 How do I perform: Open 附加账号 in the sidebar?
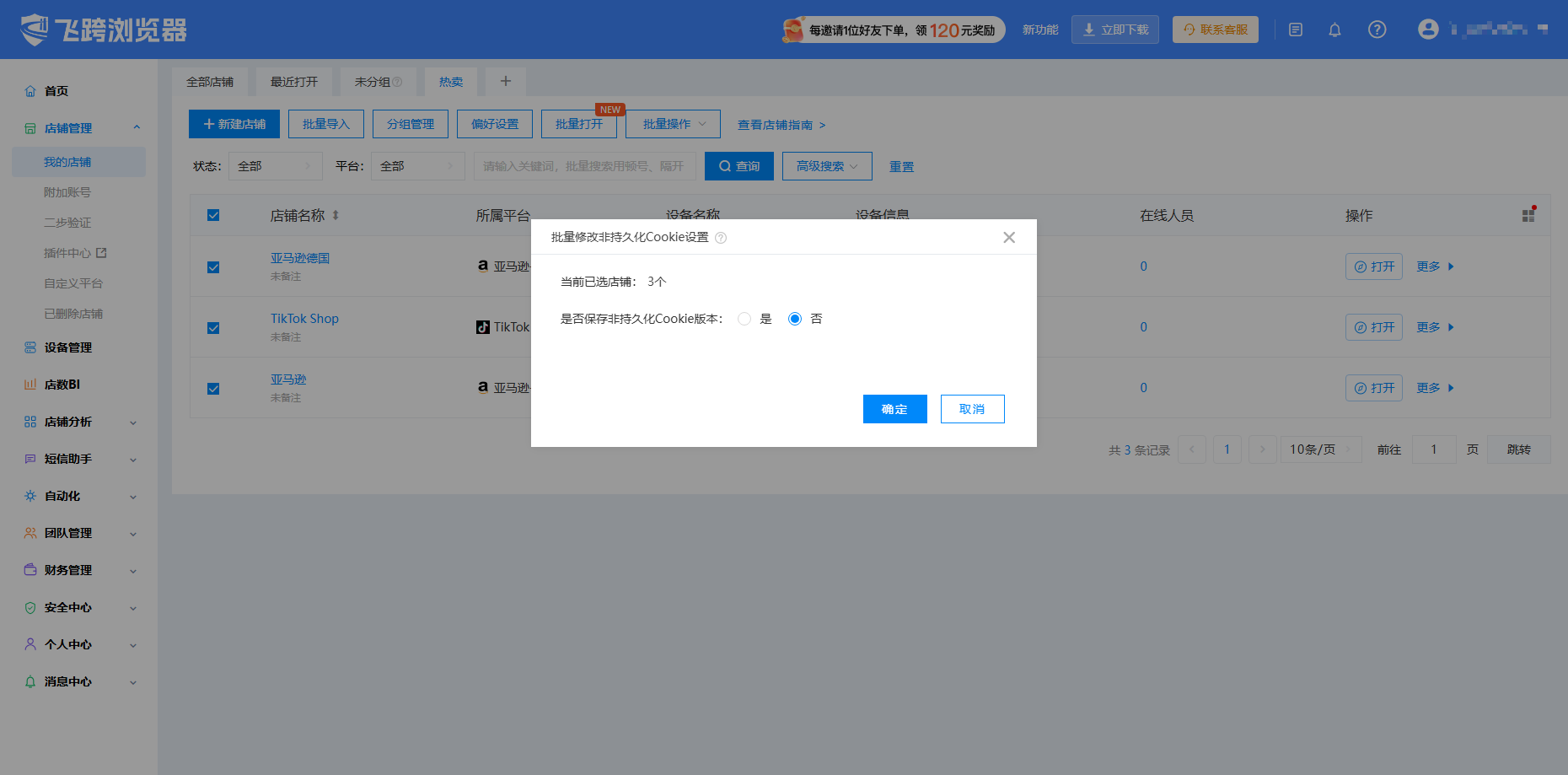(x=67, y=192)
